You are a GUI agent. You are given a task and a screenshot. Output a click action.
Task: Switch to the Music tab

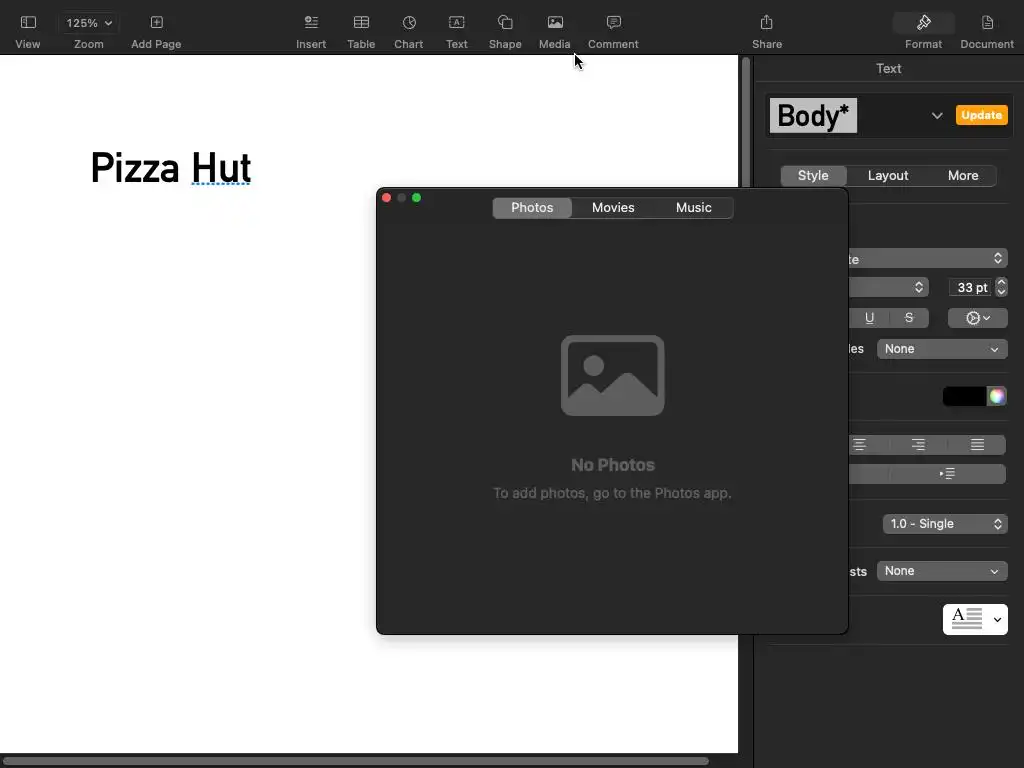pos(694,208)
